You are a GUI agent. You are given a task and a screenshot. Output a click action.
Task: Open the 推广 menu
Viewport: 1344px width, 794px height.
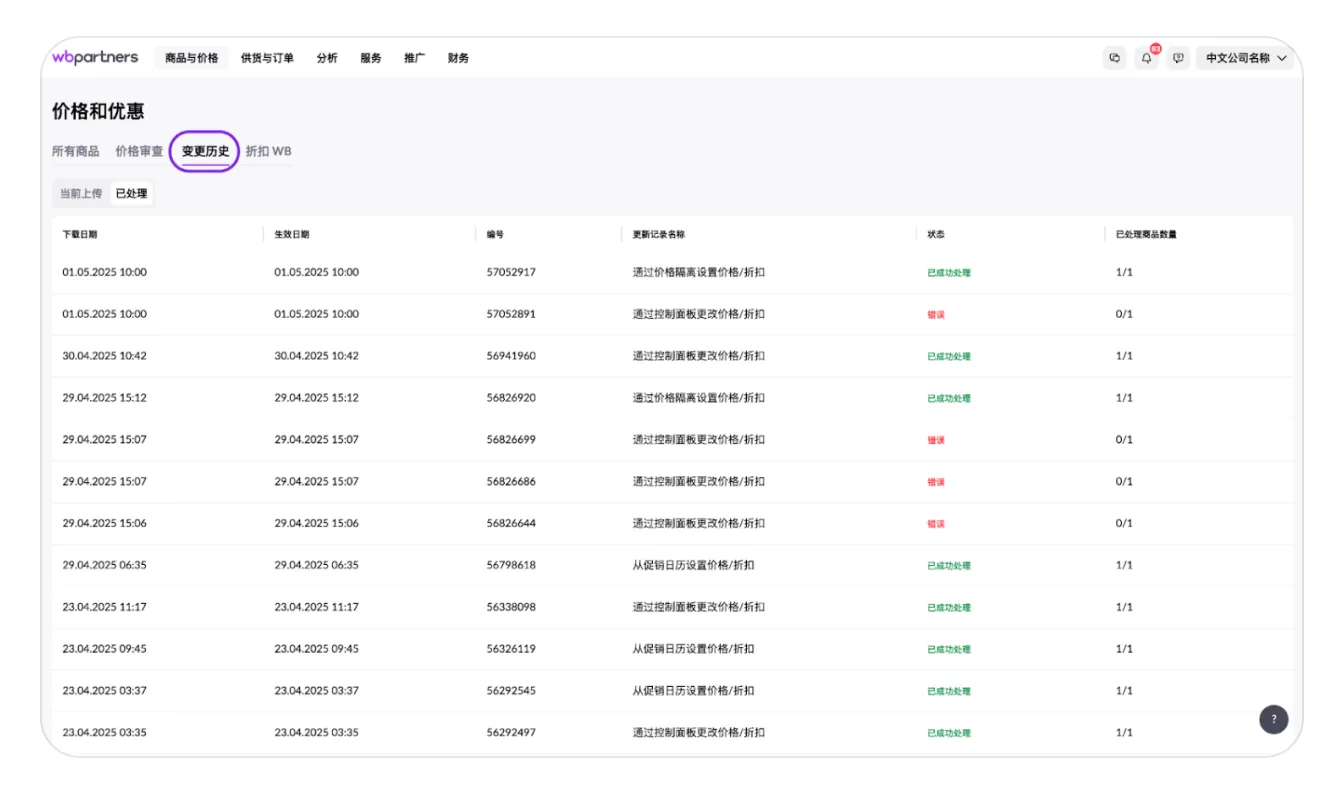(x=414, y=58)
